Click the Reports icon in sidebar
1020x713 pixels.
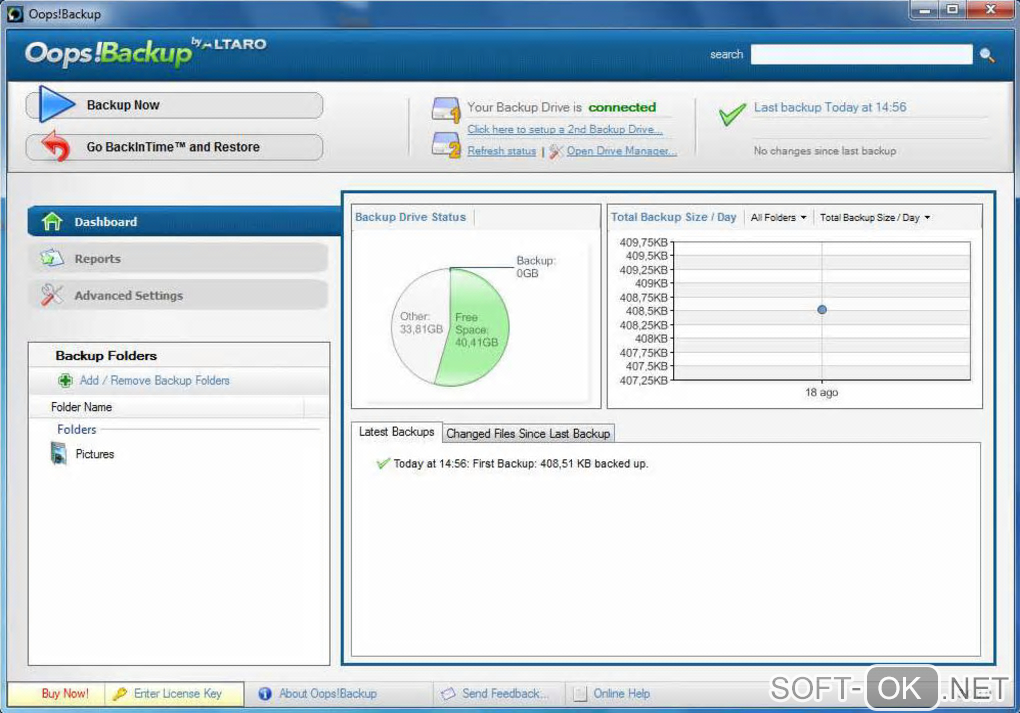coord(52,258)
